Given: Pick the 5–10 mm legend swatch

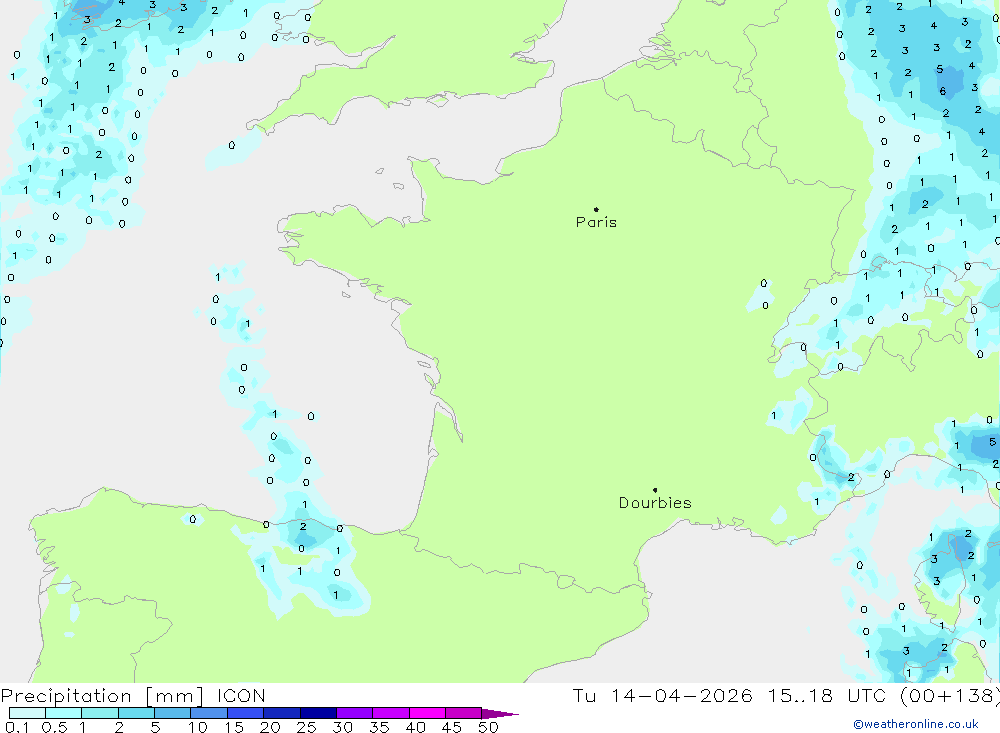Looking at the screenshot, I should 173,713.
